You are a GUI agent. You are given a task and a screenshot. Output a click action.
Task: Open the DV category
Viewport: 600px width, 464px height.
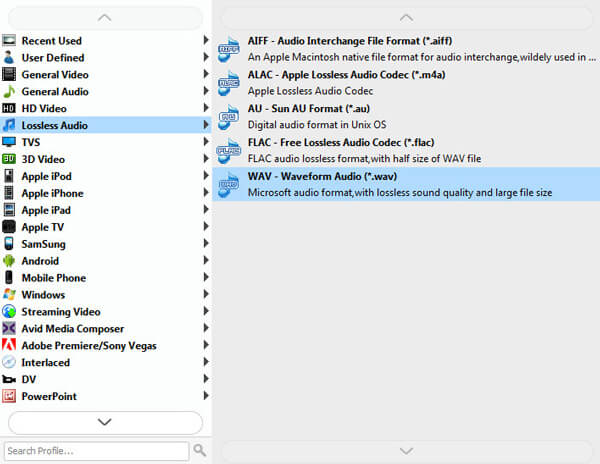click(106, 379)
